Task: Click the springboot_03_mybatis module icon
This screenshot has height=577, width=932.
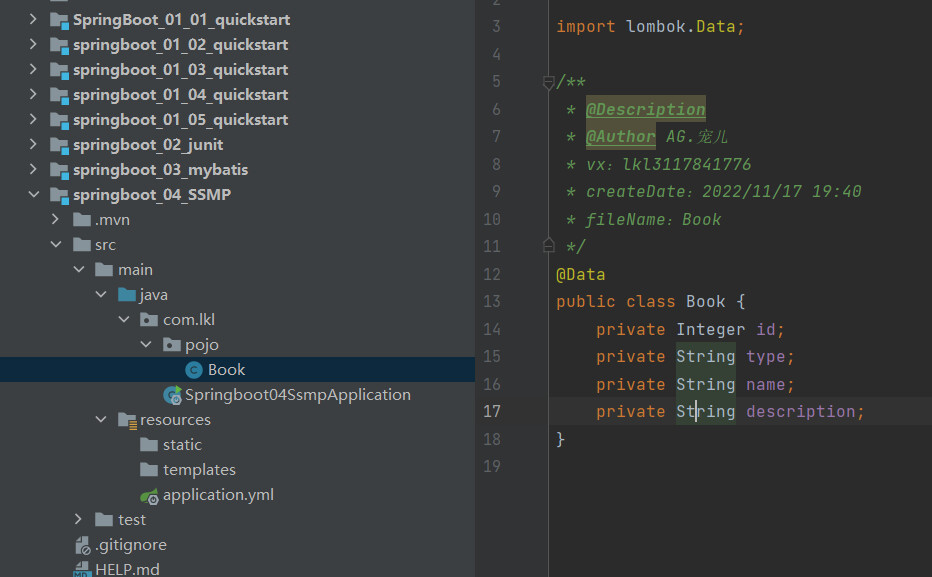Action: [x=59, y=171]
